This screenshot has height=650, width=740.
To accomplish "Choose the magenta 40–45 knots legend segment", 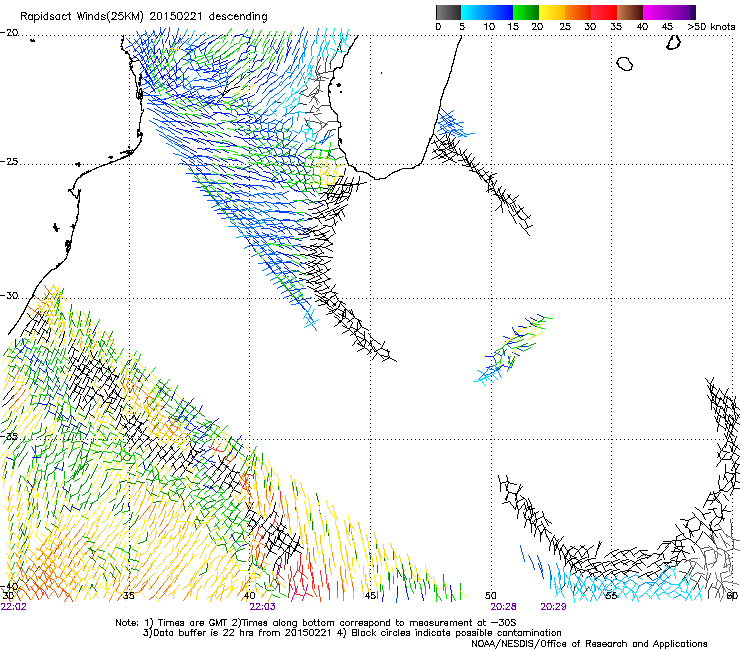I will coord(656,12).
